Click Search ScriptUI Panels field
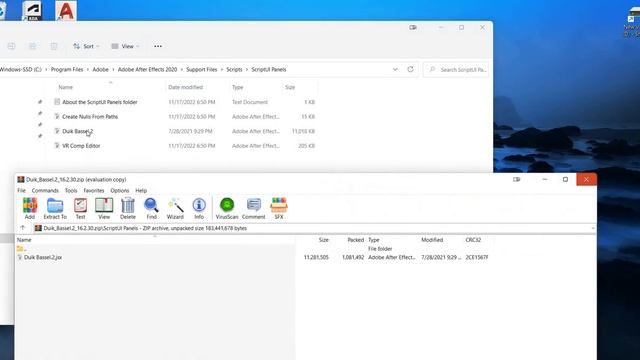The width and height of the screenshot is (640, 360). coord(456,70)
